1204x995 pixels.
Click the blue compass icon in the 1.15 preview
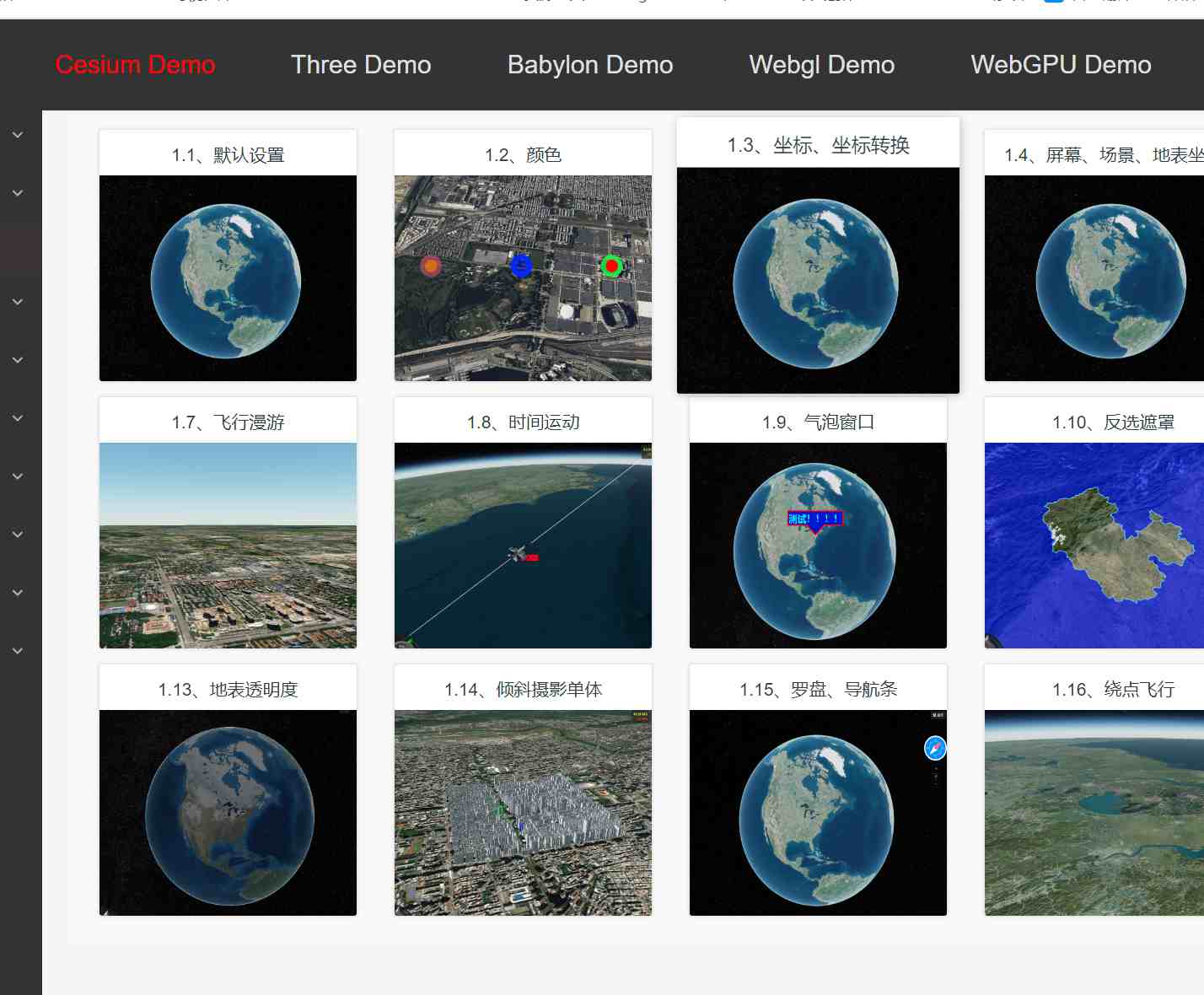click(935, 748)
